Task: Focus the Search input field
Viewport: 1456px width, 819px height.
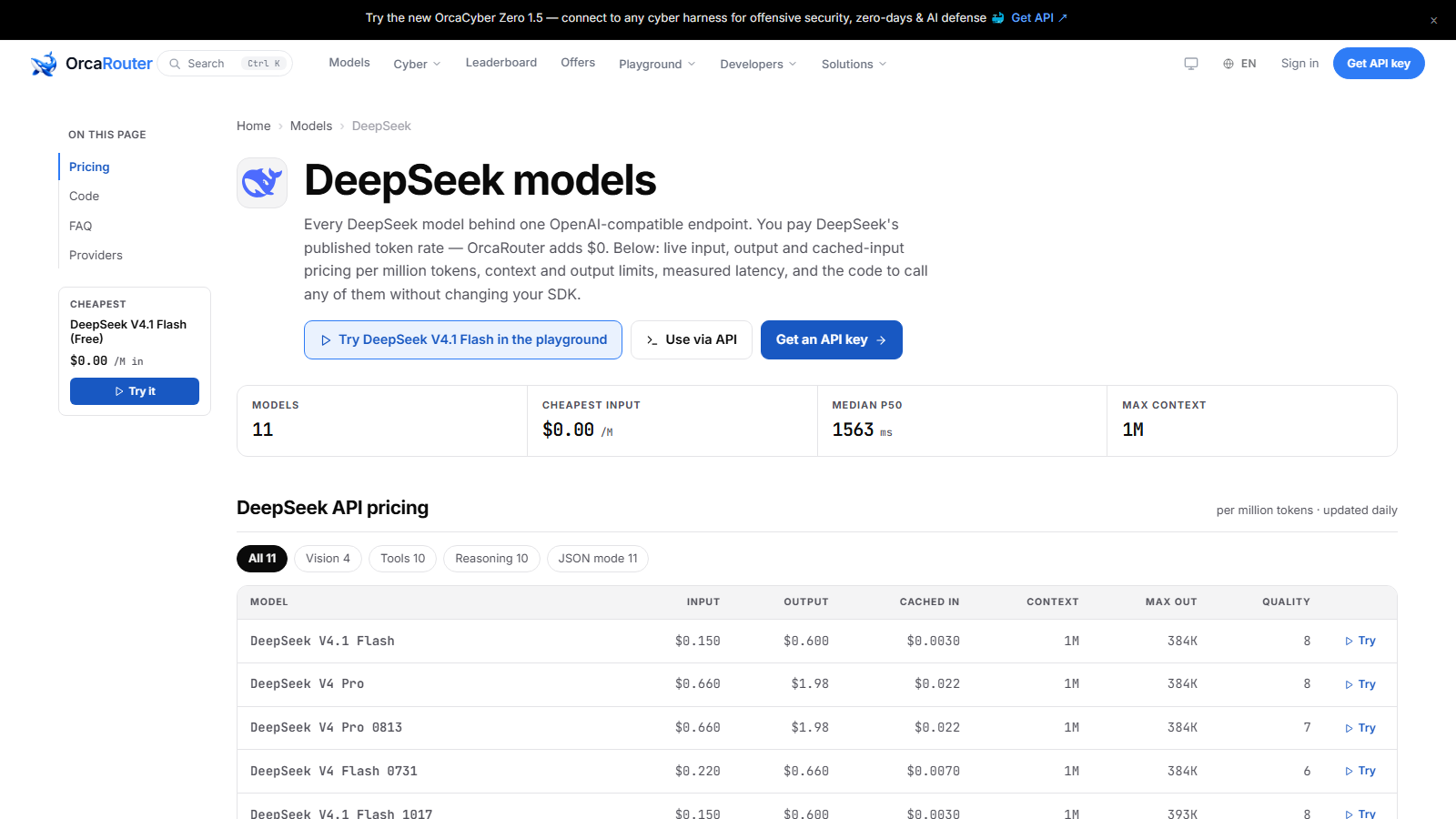Action: click(225, 64)
